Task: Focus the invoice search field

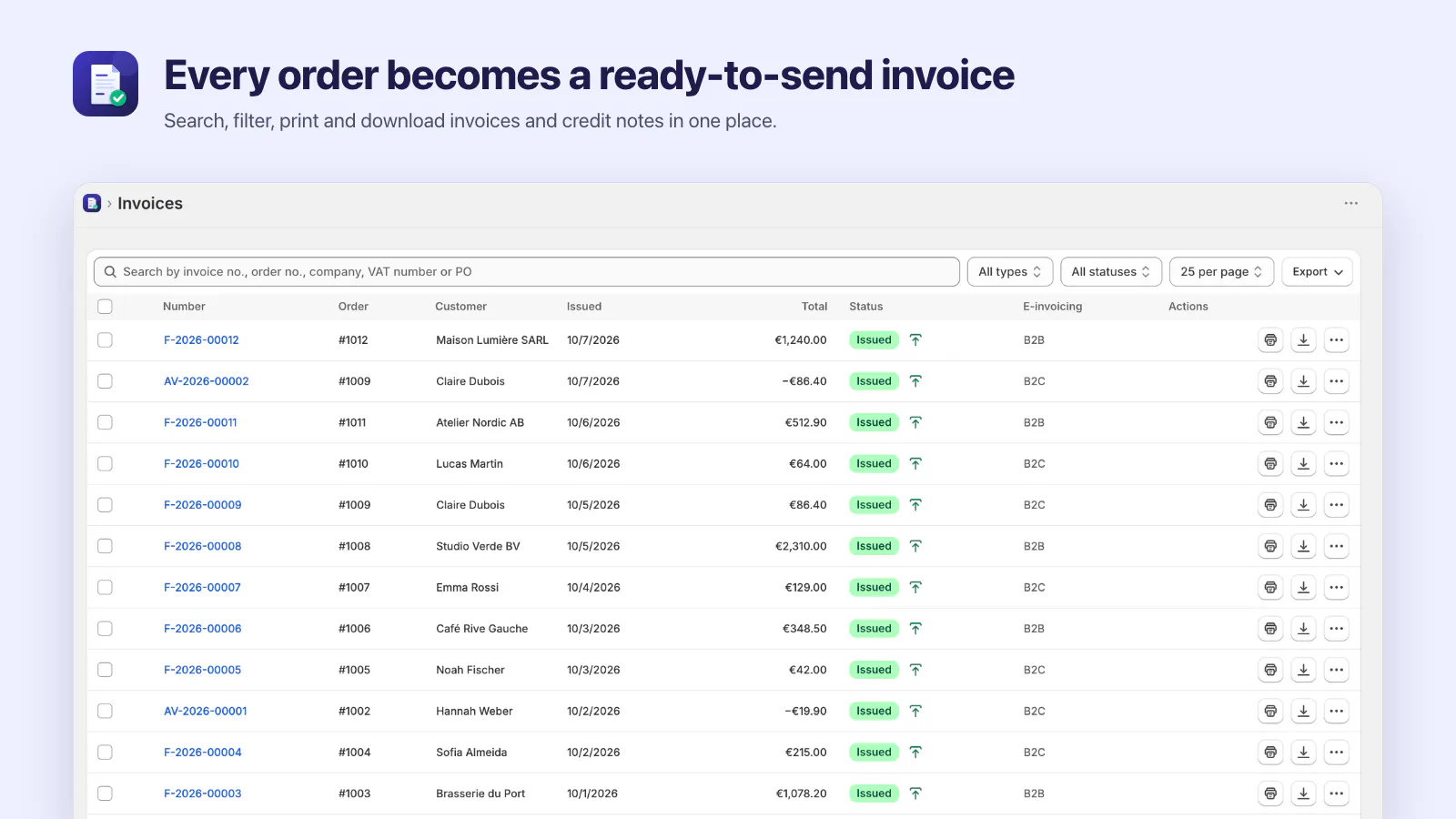Action: coord(526,272)
